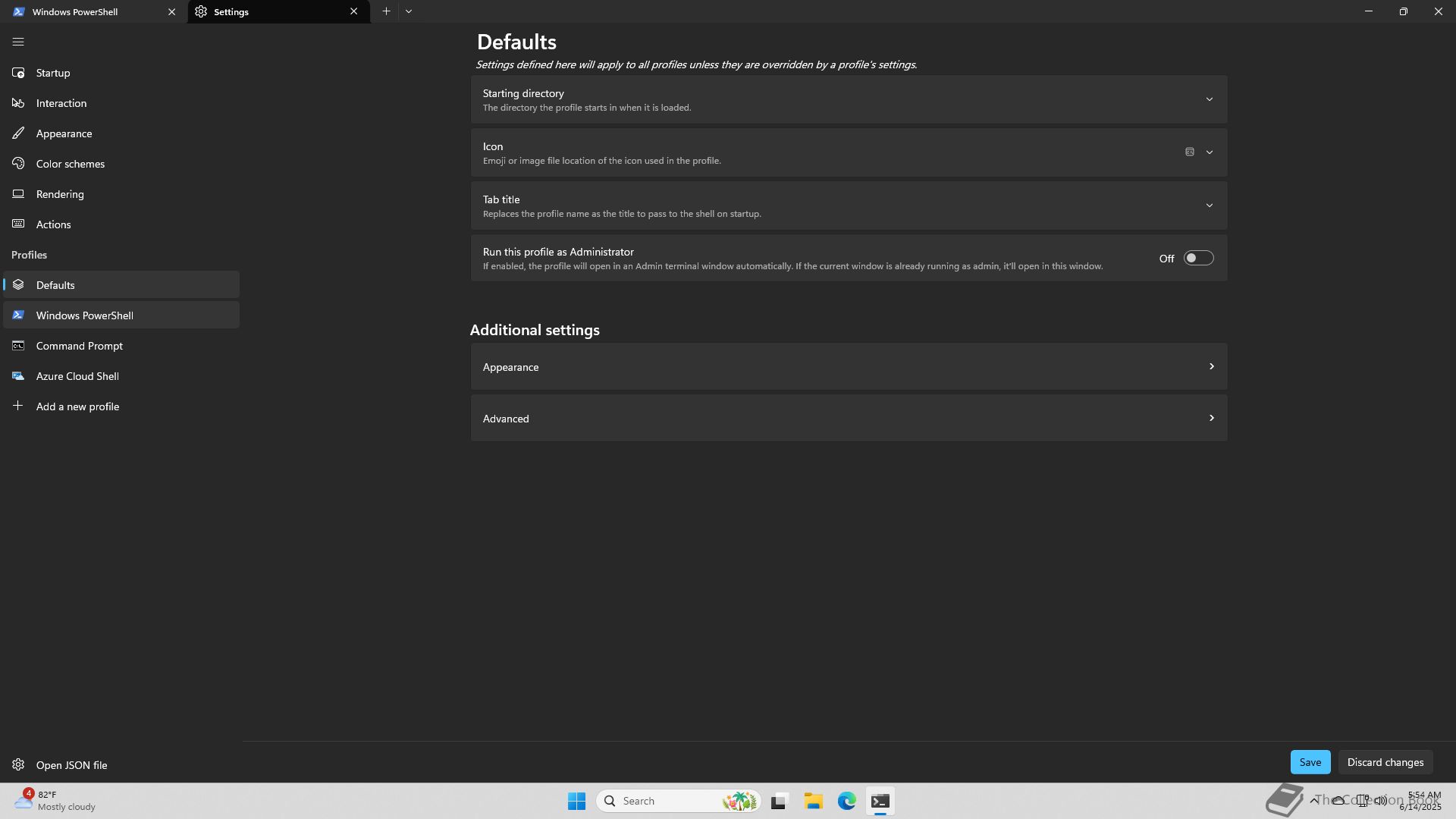Click the Save button

(x=1310, y=762)
